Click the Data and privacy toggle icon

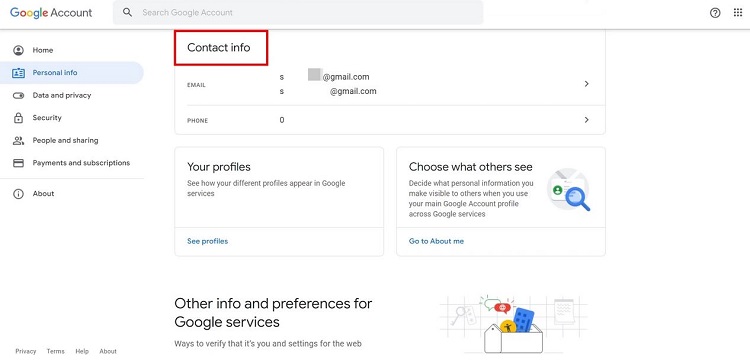click(18, 96)
